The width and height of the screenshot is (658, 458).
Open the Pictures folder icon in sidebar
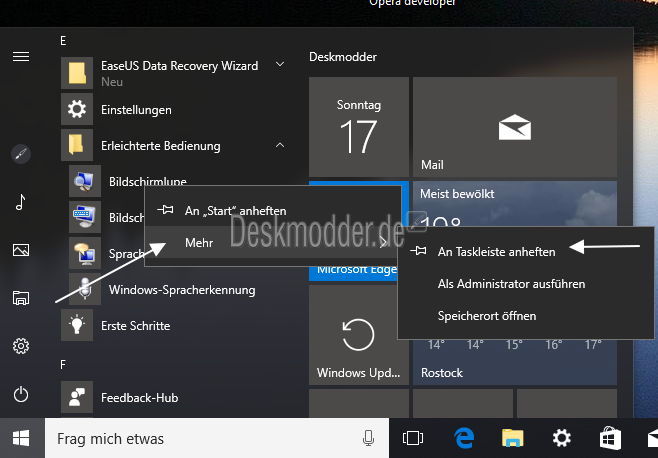tap(21, 250)
